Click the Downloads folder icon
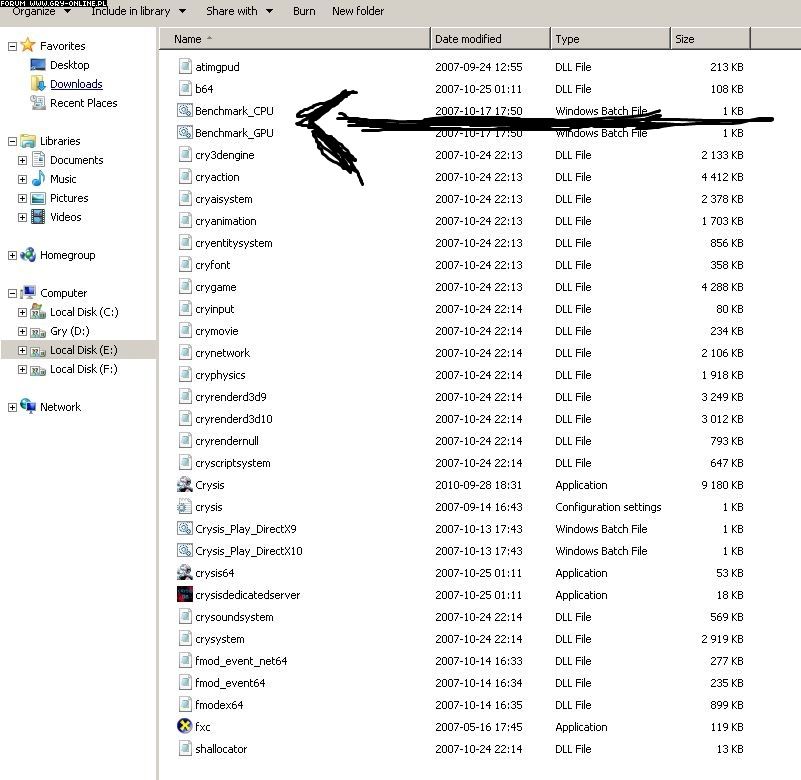Screen dimensions: 801x780 coord(38,83)
